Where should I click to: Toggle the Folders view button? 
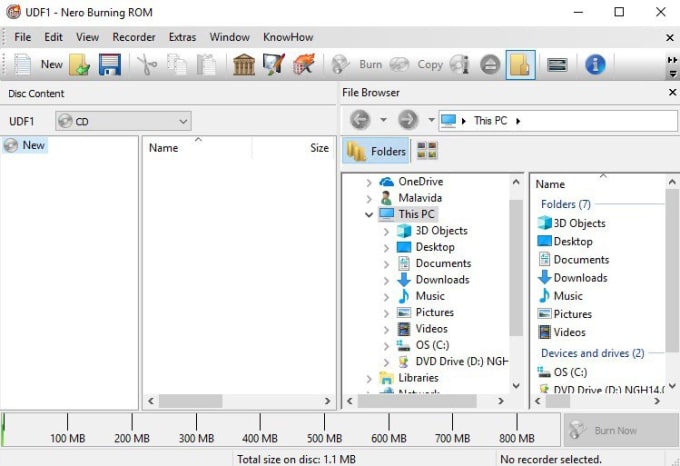[x=376, y=151]
